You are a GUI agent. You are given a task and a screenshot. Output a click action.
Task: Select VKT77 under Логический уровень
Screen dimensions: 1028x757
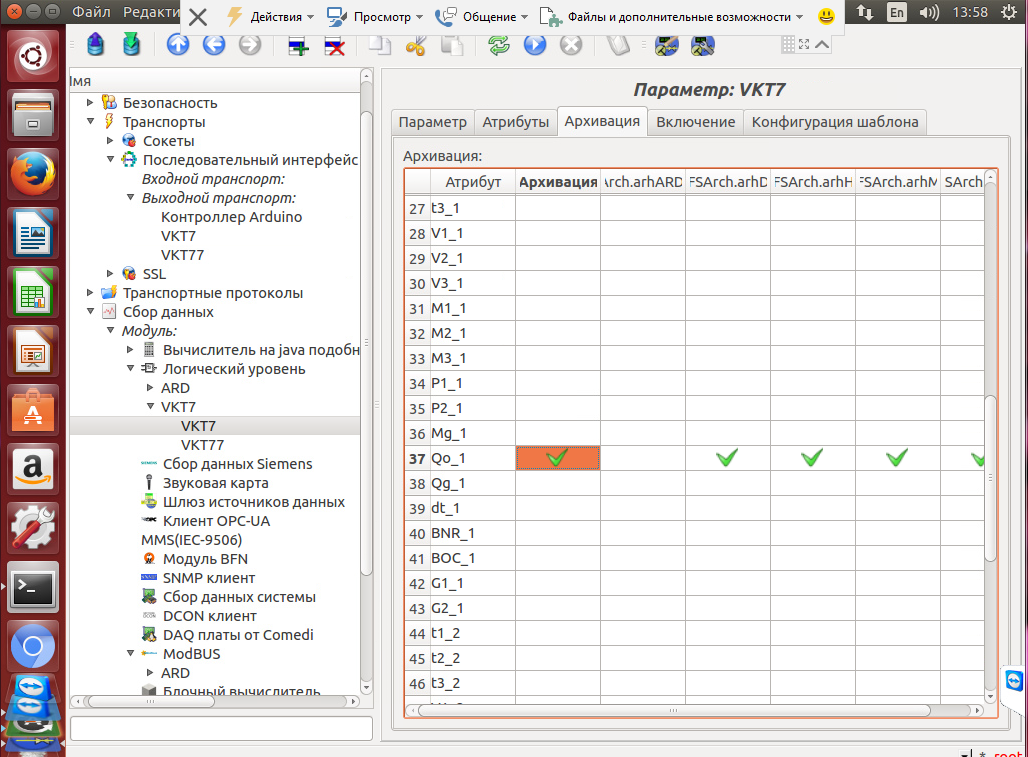point(202,445)
